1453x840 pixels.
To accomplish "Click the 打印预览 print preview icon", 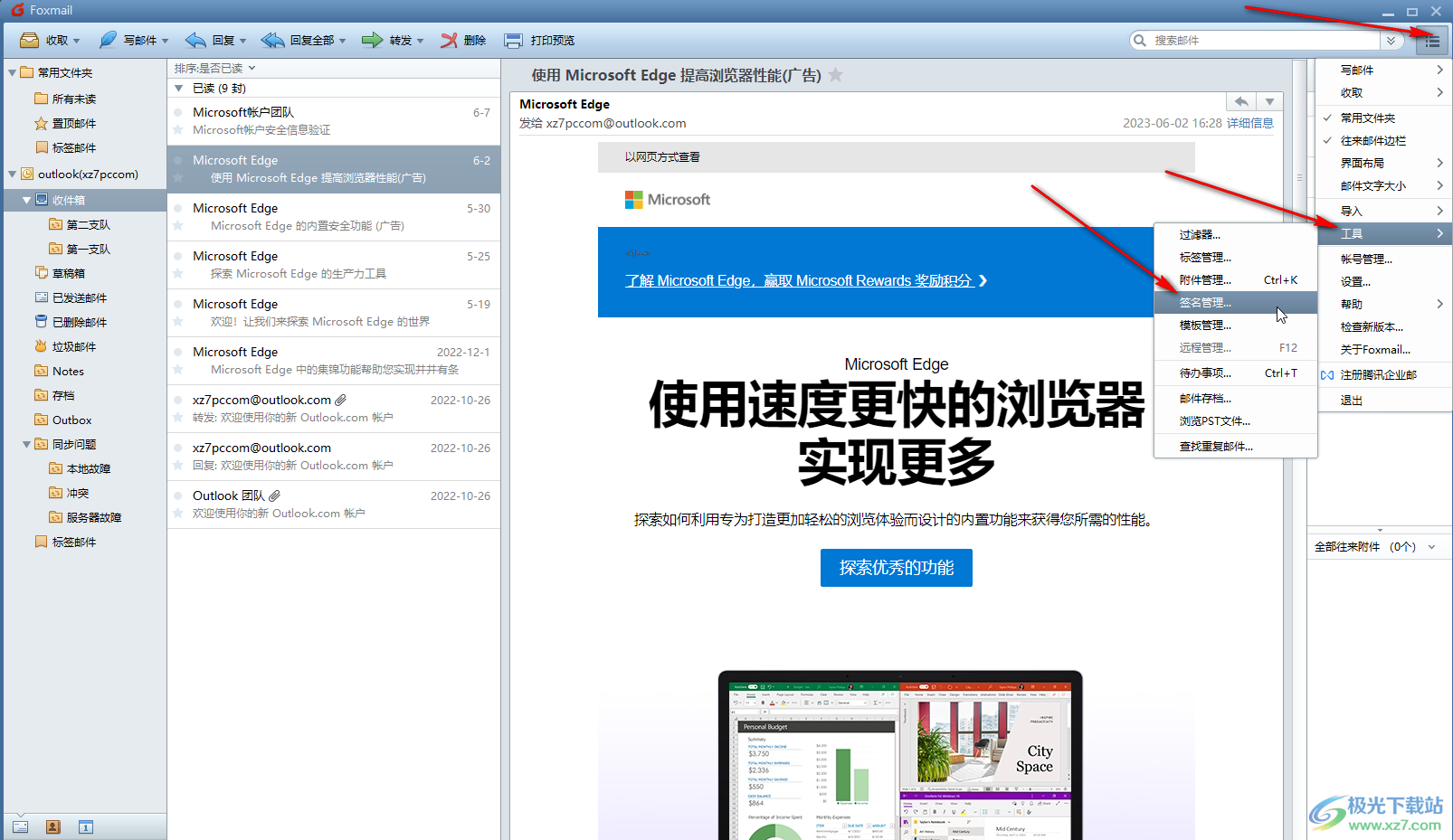I will pos(513,40).
